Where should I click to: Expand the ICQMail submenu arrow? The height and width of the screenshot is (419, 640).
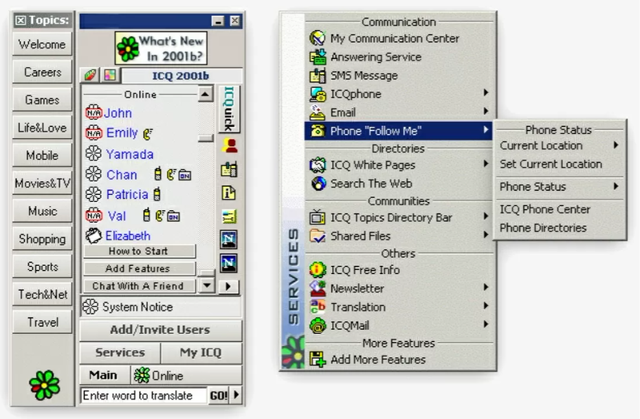485,324
